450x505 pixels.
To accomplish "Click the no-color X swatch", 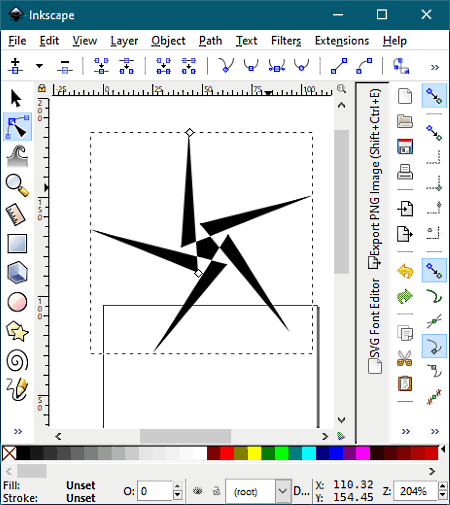I will tap(9, 453).
